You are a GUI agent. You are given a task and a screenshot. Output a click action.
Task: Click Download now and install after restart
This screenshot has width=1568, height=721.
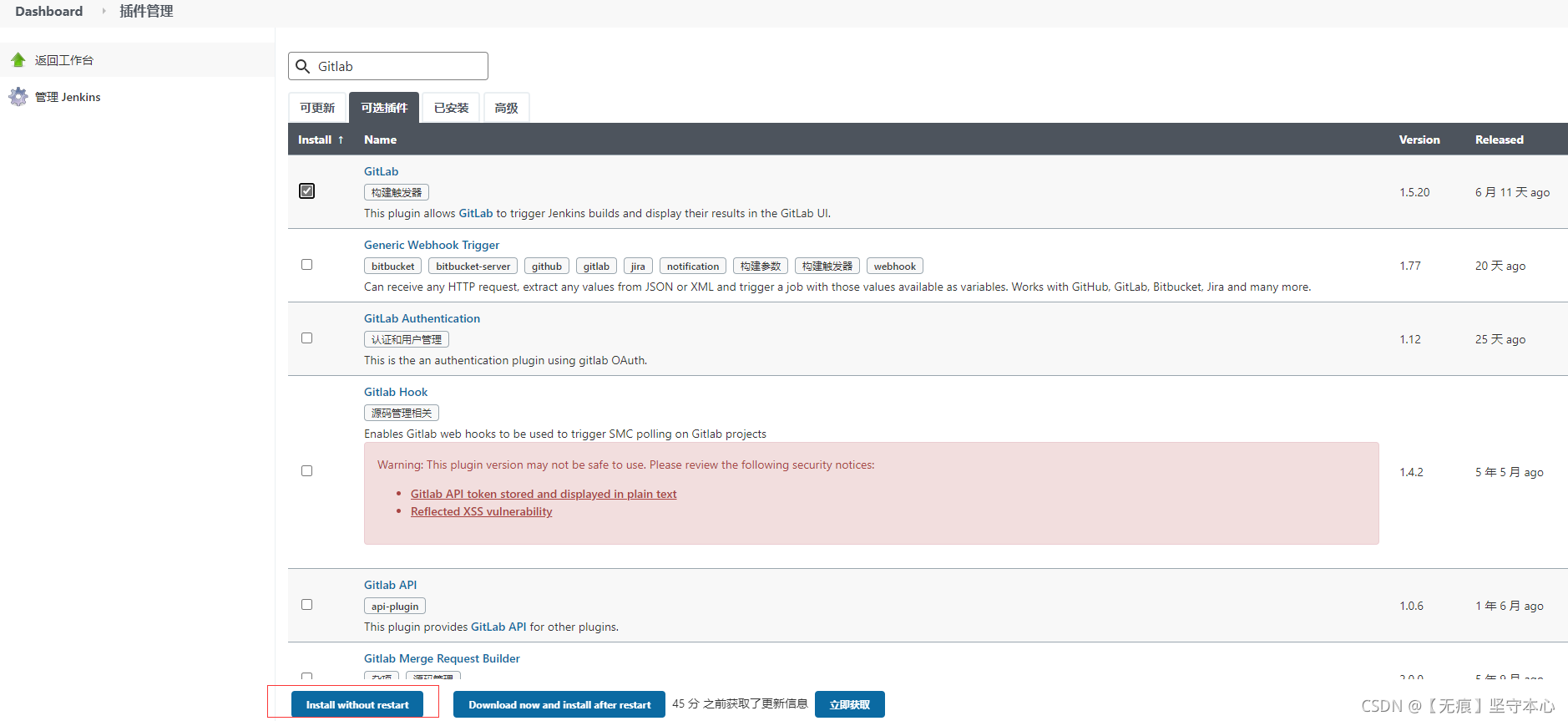pyautogui.click(x=559, y=704)
